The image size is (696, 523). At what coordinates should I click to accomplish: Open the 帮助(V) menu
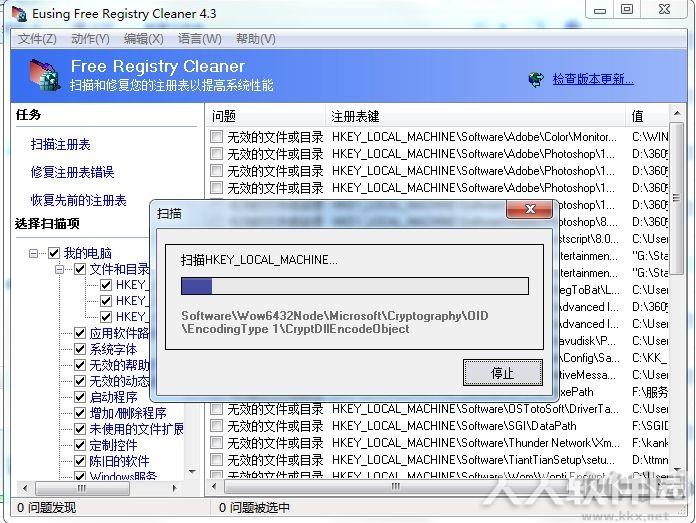coord(256,39)
